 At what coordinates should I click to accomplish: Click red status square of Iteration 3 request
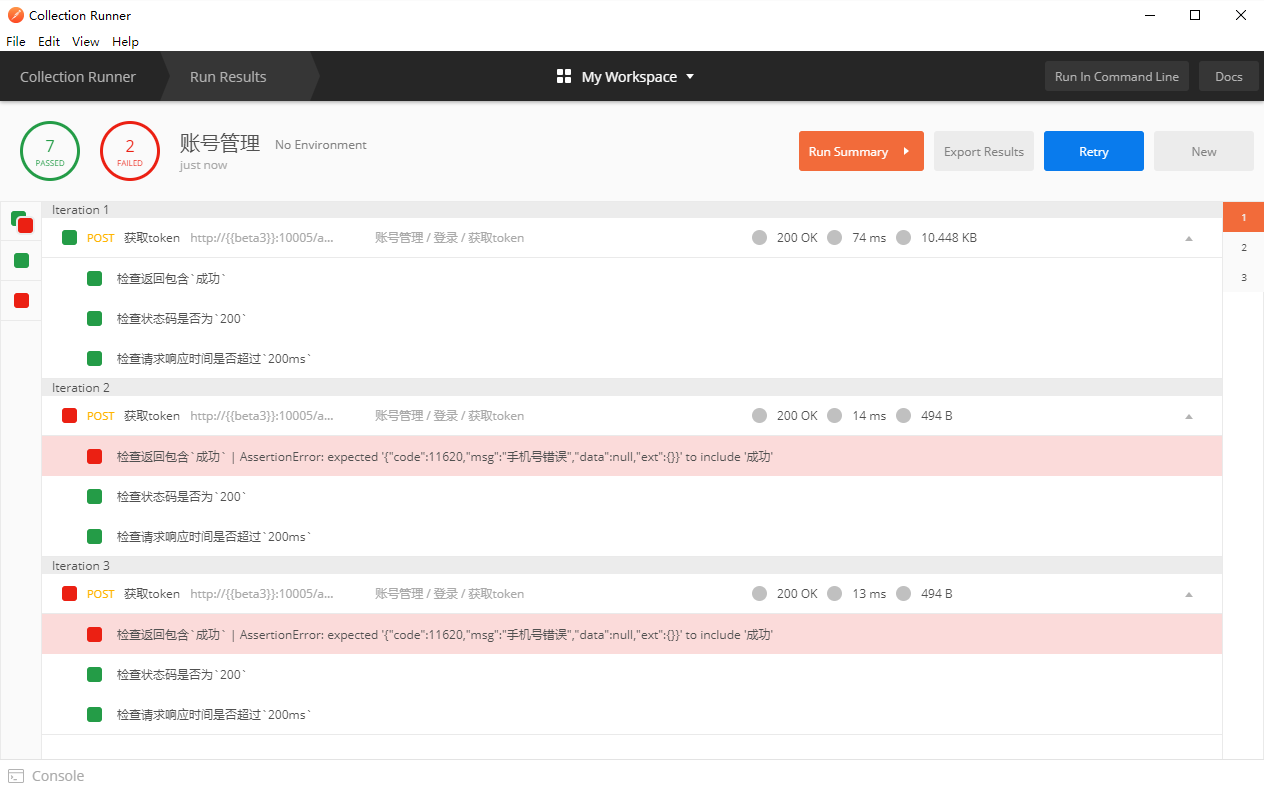(69, 594)
